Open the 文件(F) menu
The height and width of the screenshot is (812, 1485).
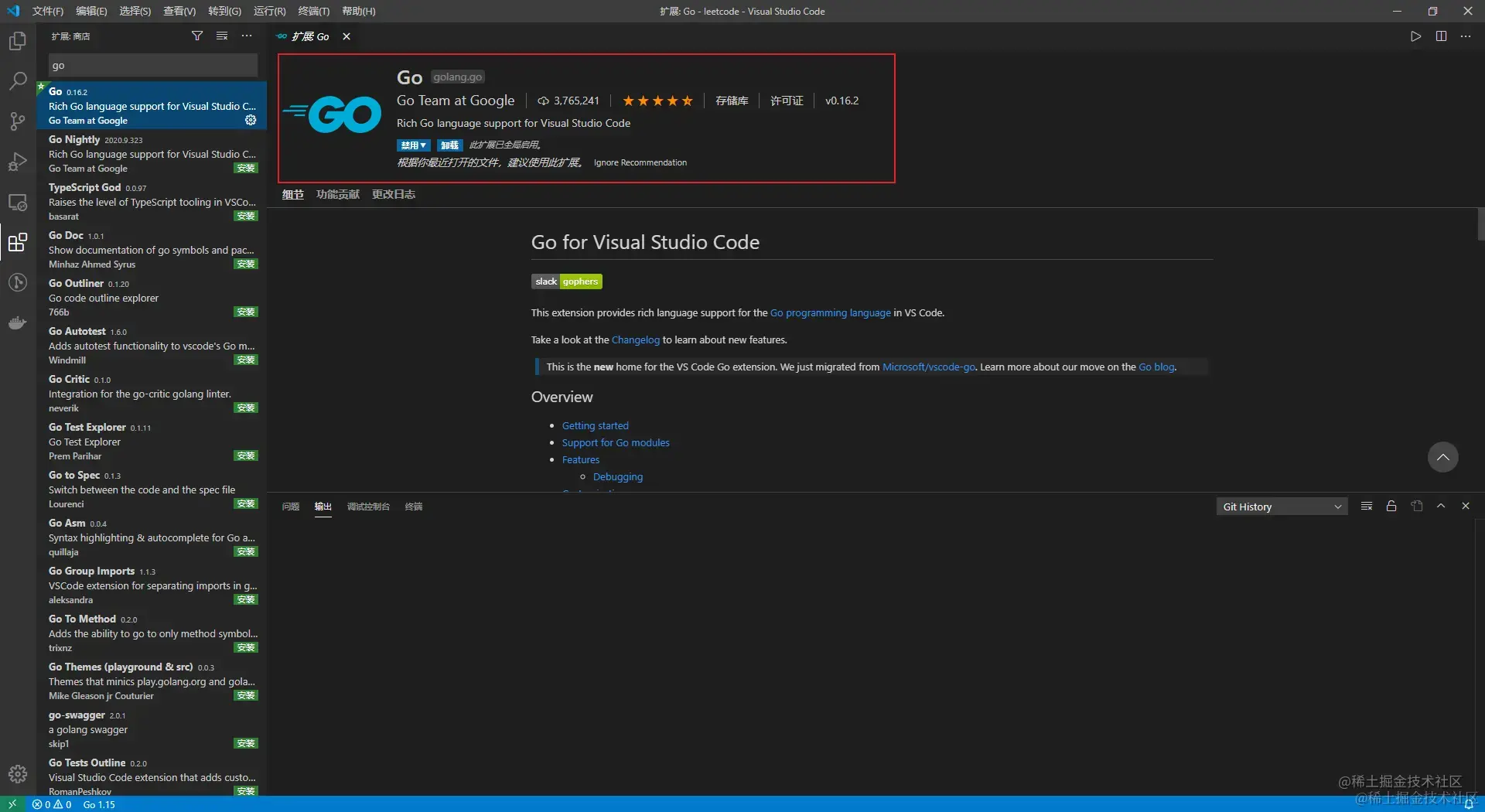(x=48, y=11)
